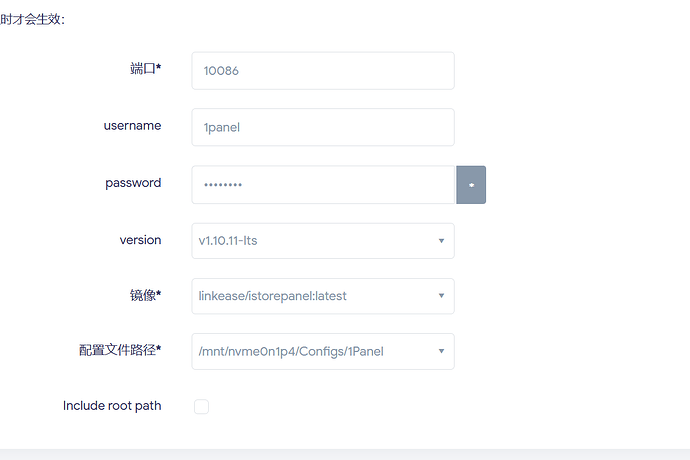Click the 配置文件路径 field label
Screen dimensions: 690x460
pyautogui.click(x=120, y=350)
